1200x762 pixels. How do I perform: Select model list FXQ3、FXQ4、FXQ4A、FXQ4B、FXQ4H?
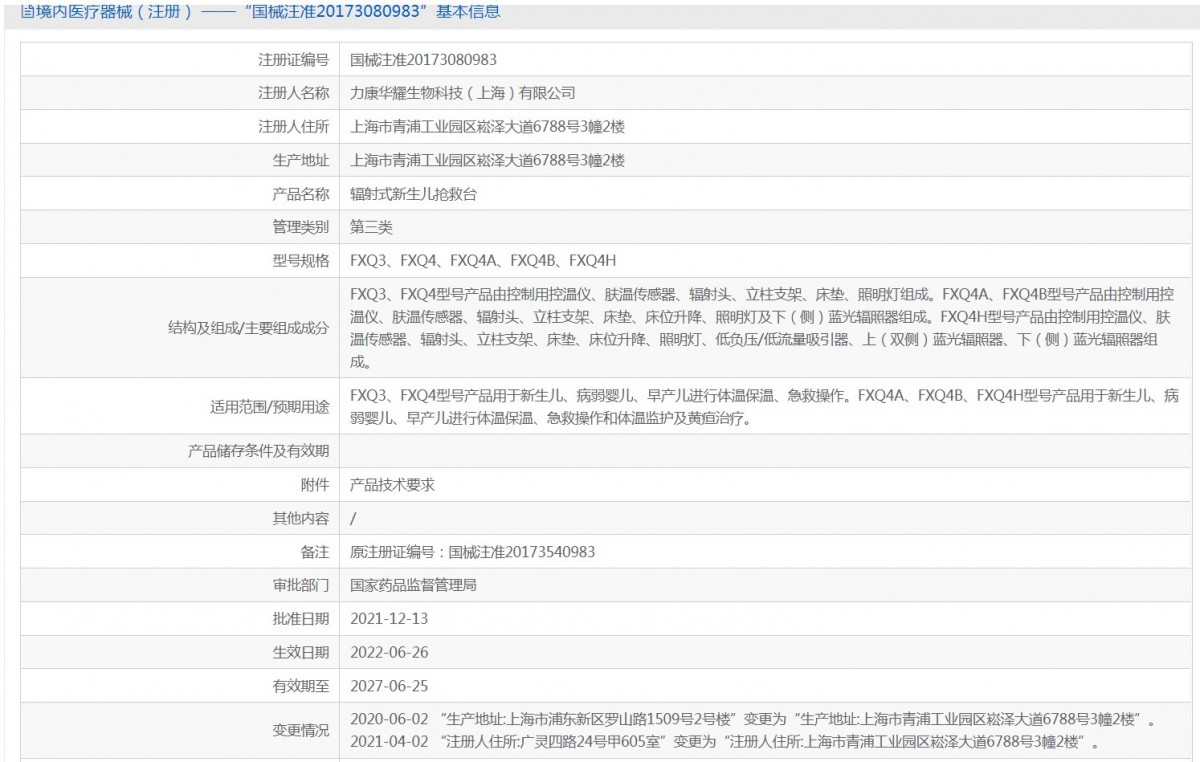pos(483,261)
